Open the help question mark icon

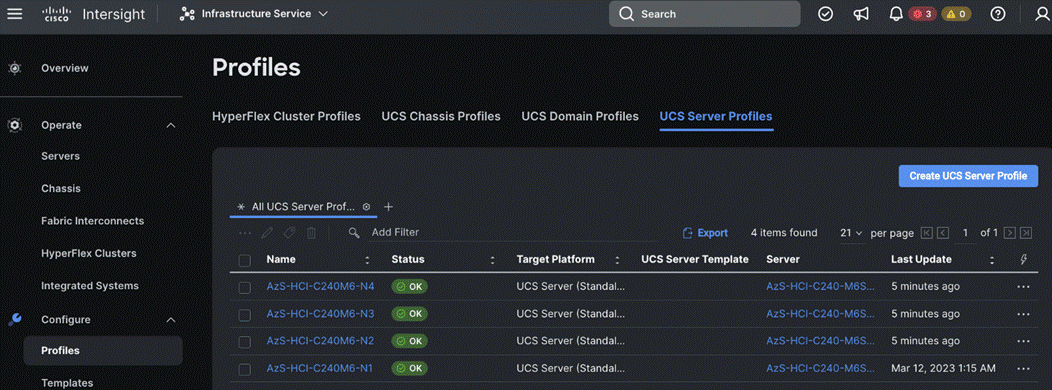tap(998, 13)
